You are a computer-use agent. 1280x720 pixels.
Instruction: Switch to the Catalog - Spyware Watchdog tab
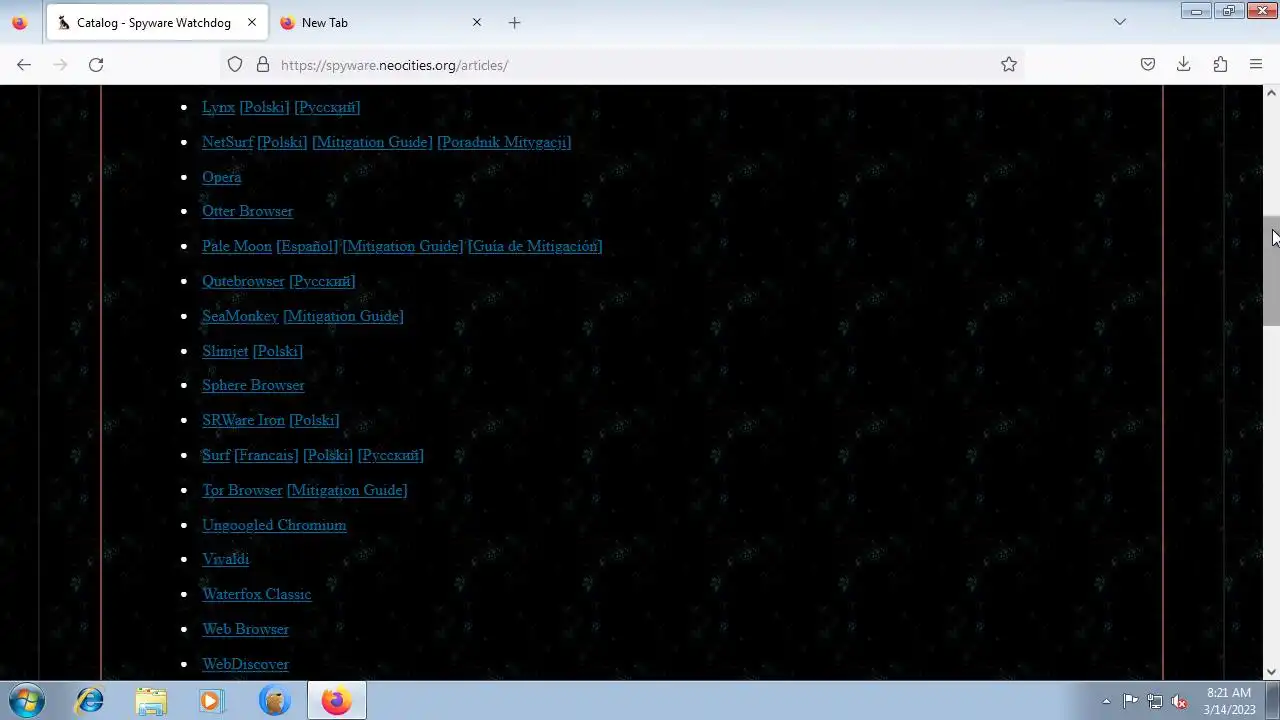click(x=155, y=22)
